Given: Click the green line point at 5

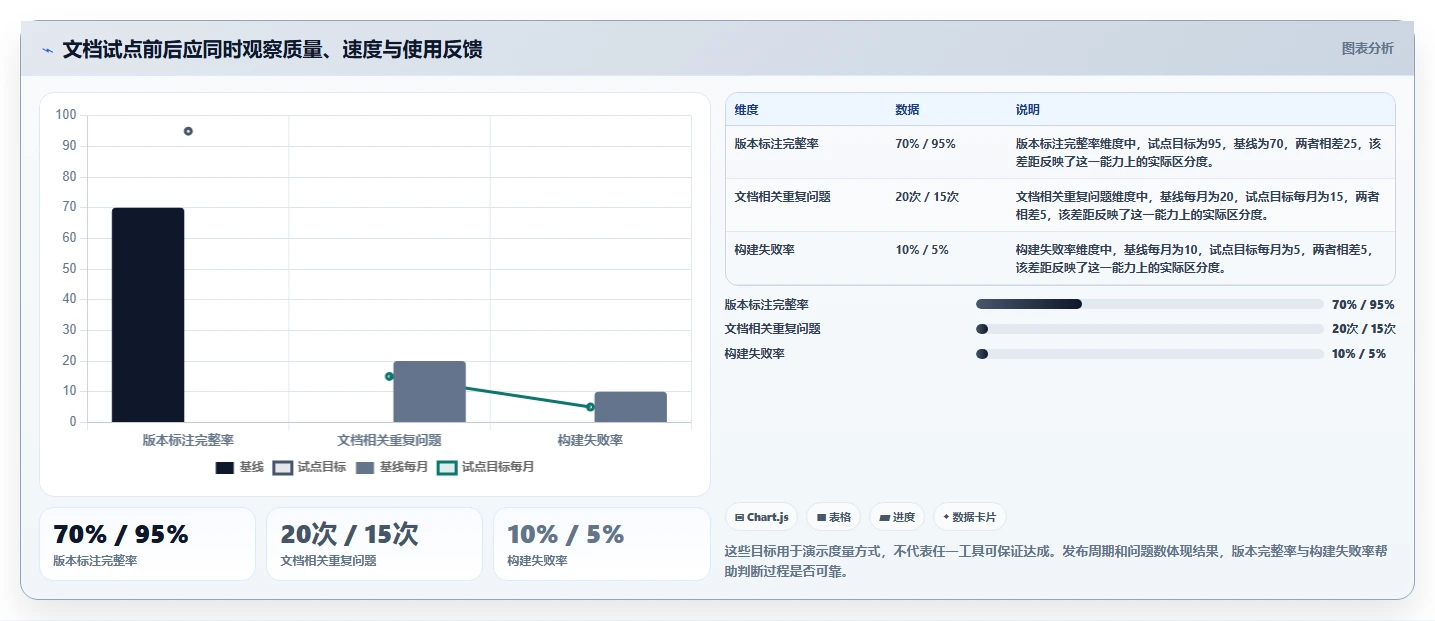Looking at the screenshot, I should point(590,407).
